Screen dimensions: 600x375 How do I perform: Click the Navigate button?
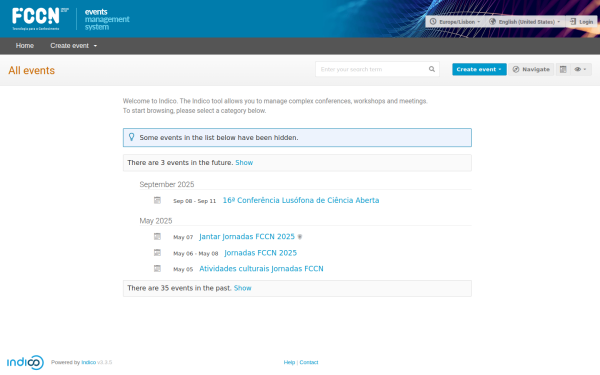(531, 69)
